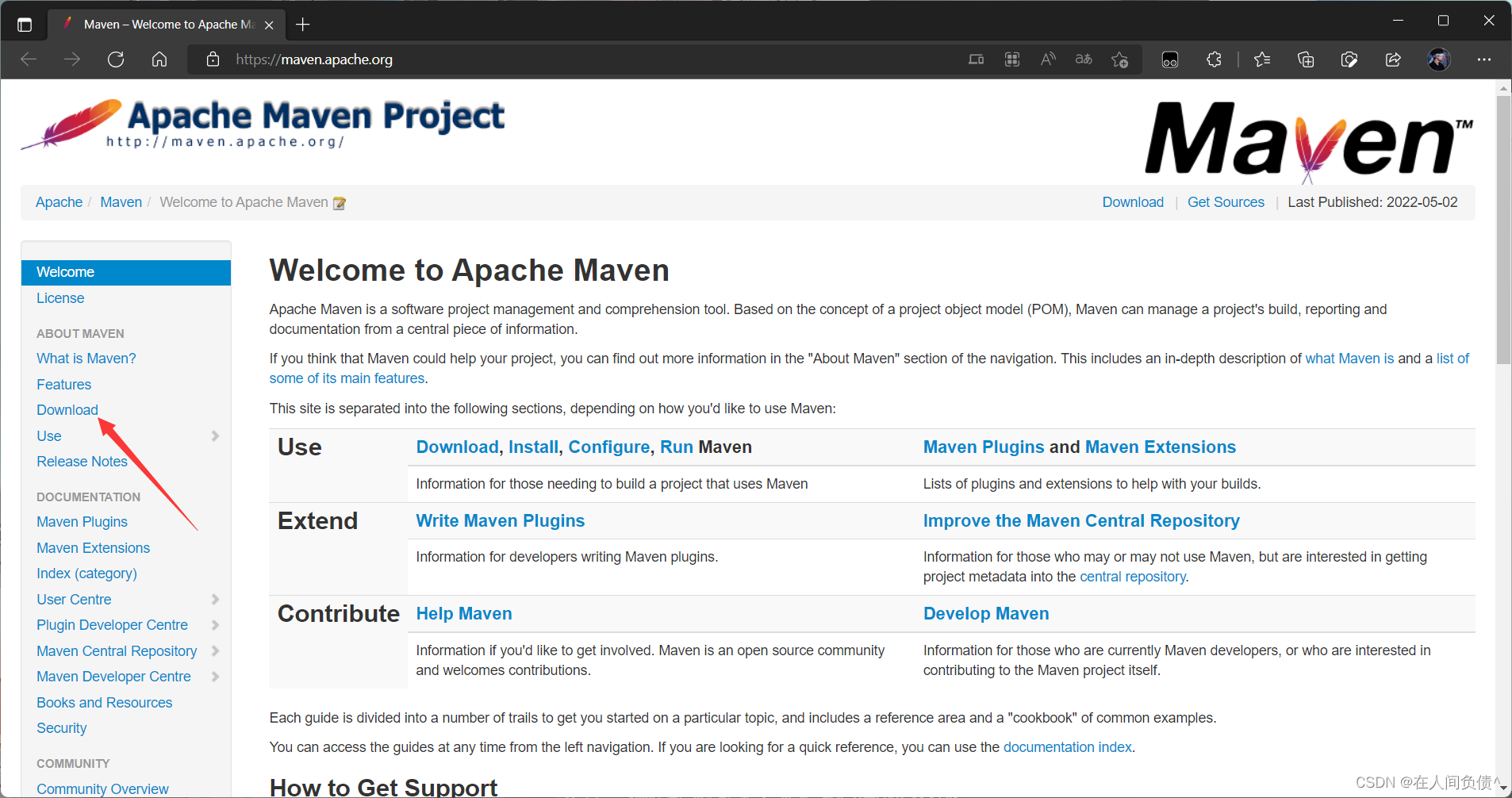1512x798 pixels.
Task: Expand Plugin Developer Centre chevron
Action: (x=215, y=625)
